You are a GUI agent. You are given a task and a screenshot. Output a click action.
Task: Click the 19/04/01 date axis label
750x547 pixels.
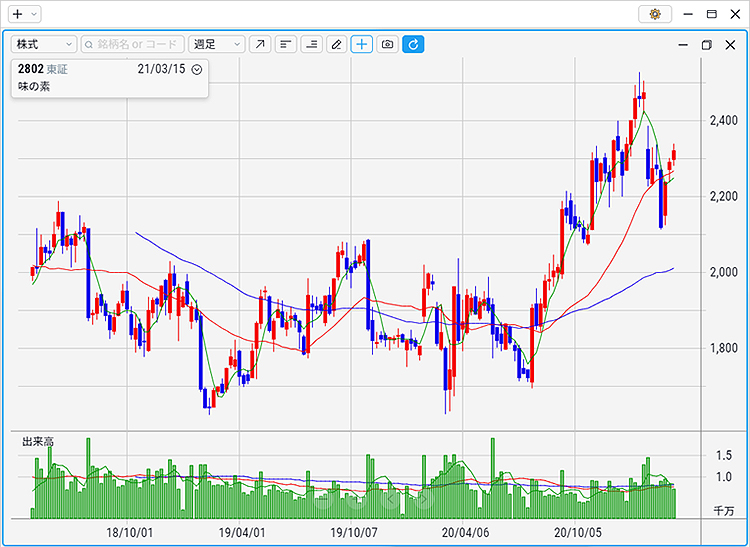(242, 532)
